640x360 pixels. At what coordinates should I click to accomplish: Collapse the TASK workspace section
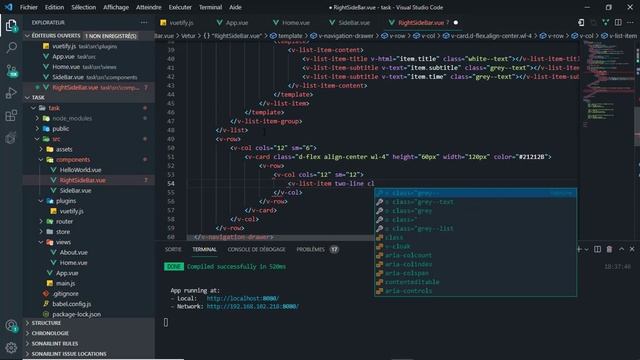(x=27, y=98)
